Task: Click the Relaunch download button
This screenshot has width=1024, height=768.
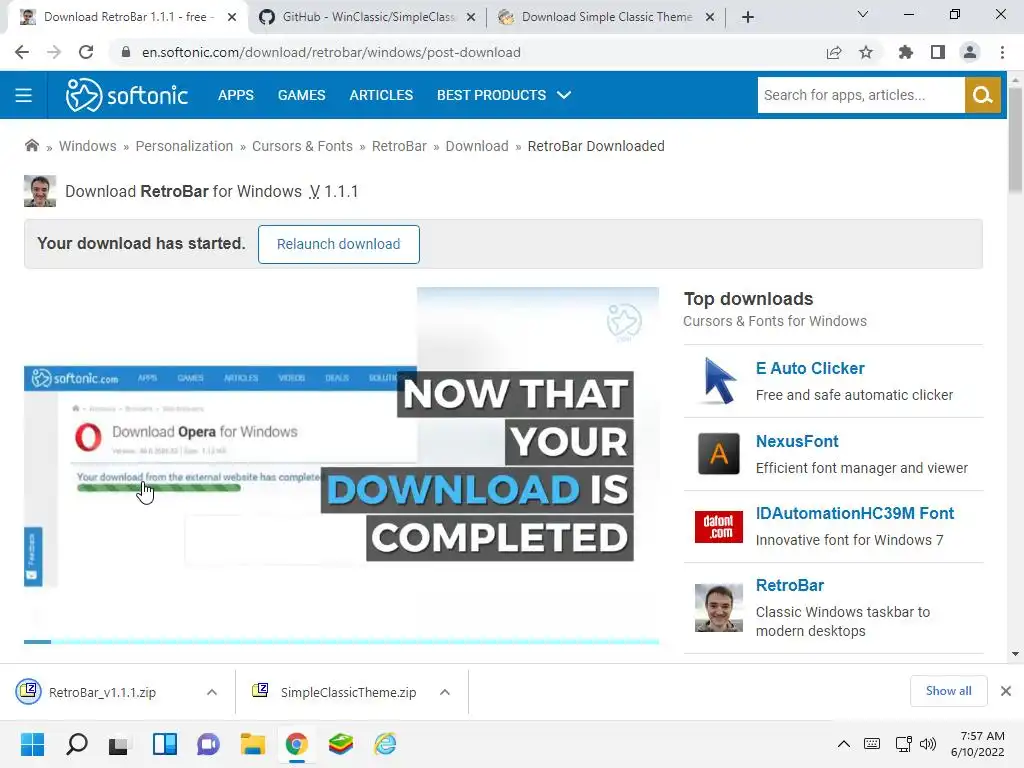Action: click(338, 244)
